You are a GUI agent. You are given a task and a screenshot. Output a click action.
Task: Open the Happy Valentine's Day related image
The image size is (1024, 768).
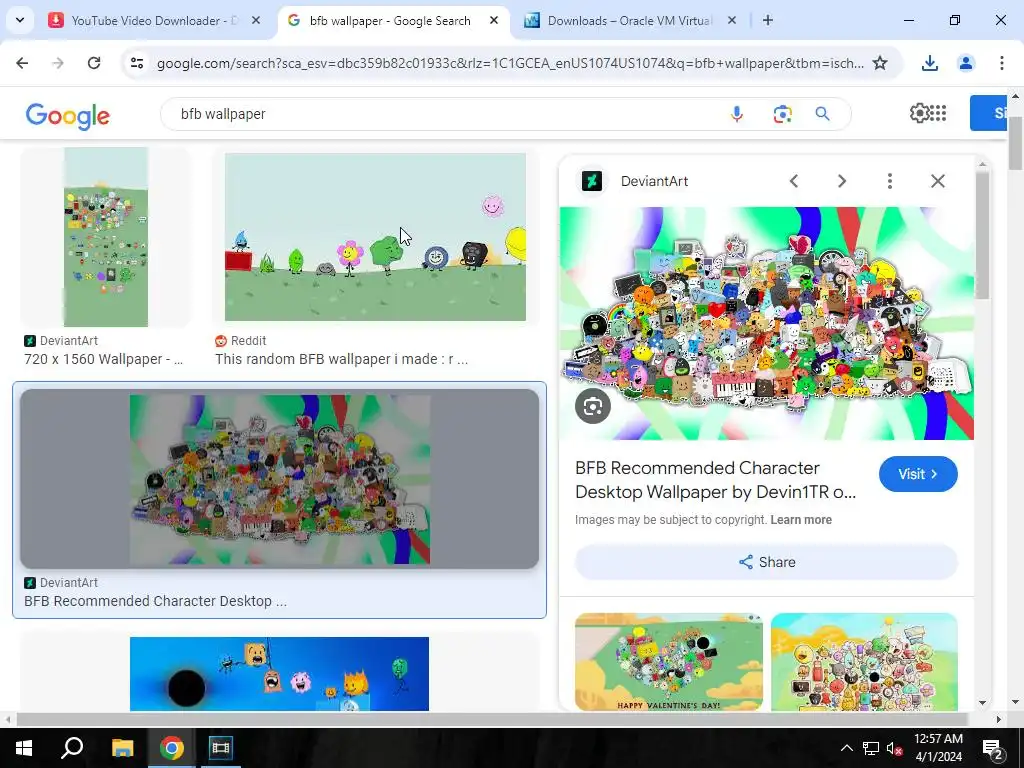click(x=669, y=662)
